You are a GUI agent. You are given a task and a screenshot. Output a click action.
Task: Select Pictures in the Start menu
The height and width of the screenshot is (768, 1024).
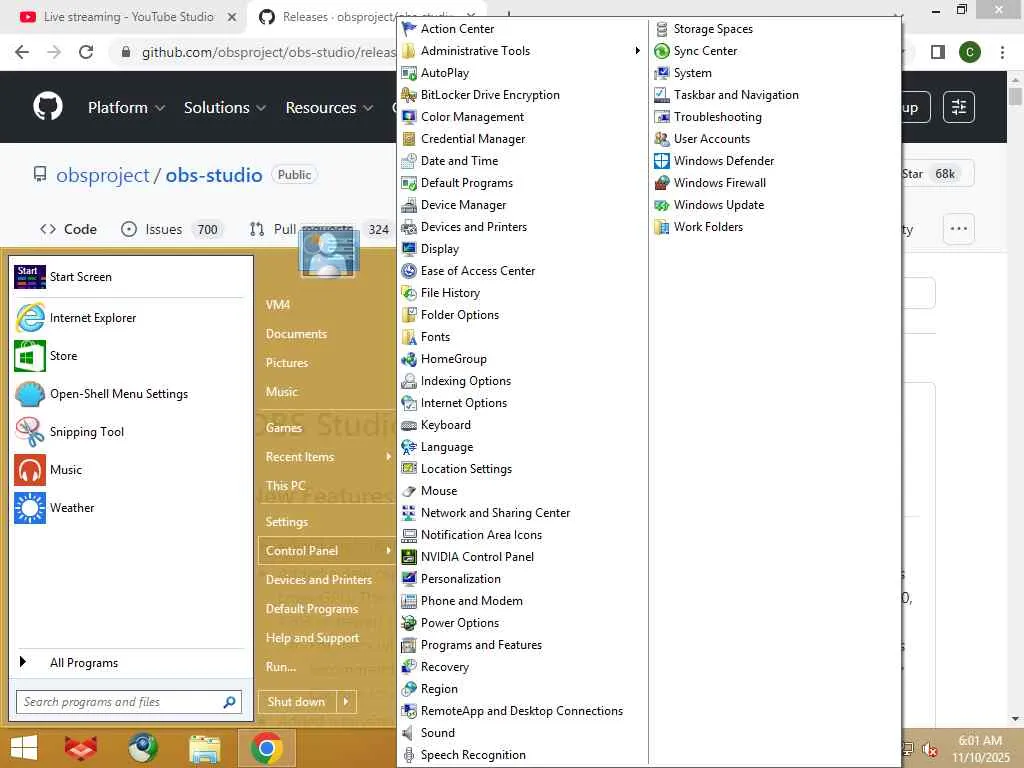[x=287, y=362]
